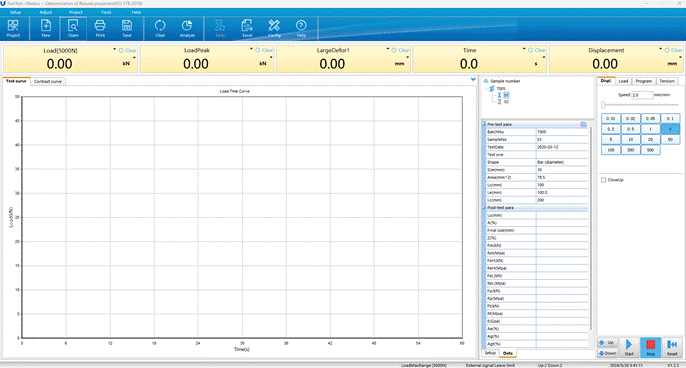Click the Shape value Bar (diameter) cell

562,162
